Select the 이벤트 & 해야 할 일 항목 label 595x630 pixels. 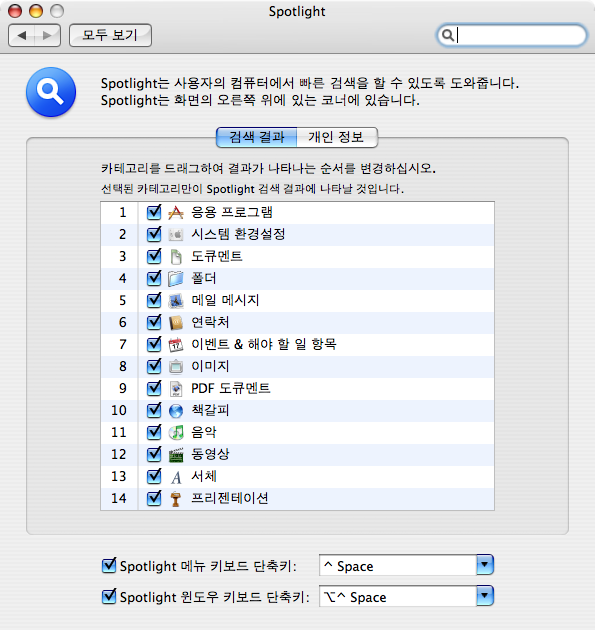point(264,344)
